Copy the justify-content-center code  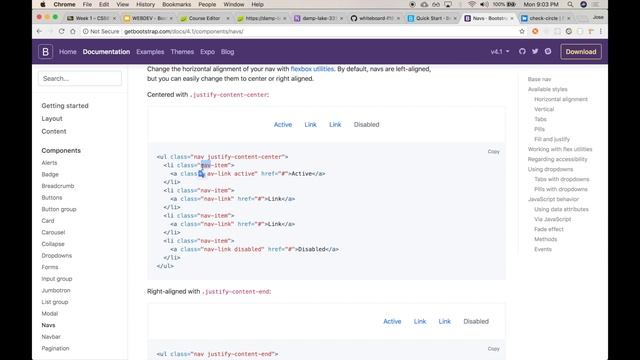493,151
